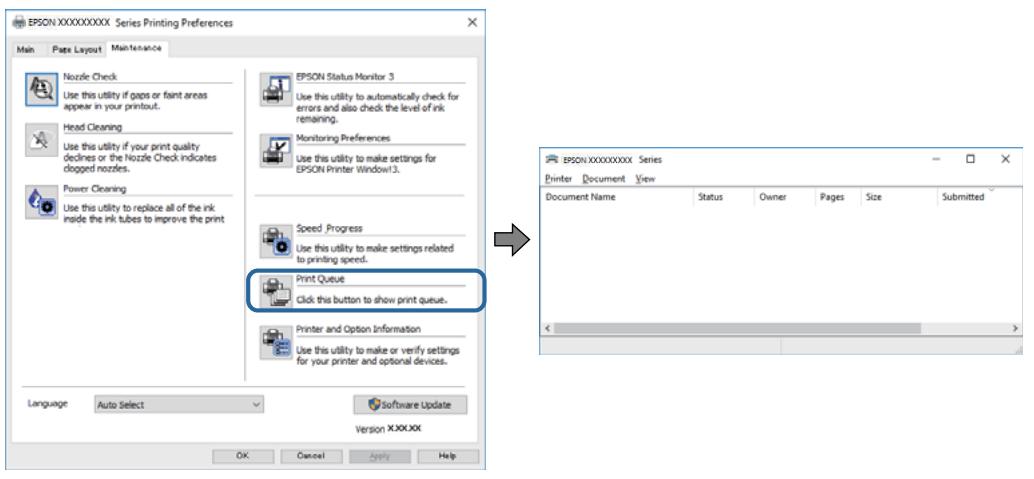This screenshot has height=479, width=1034.
Task: Maximize the print queue window
Action: click(970, 159)
